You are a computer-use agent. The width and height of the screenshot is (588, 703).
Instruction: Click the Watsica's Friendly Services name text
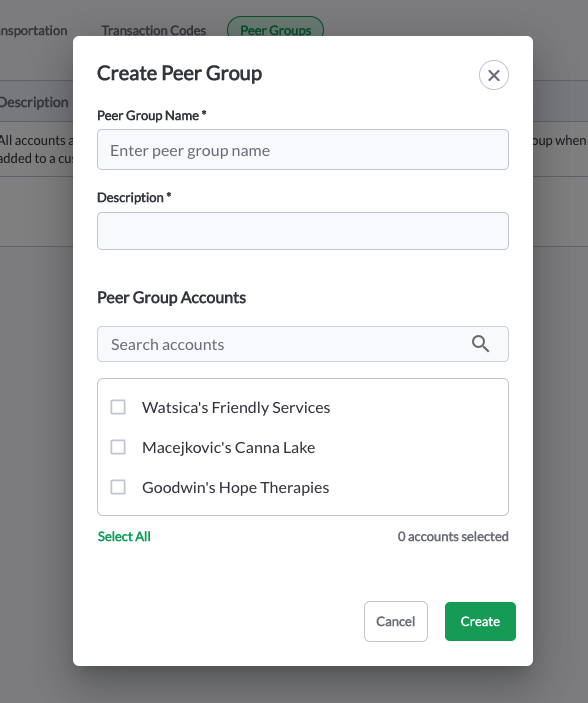pos(236,408)
